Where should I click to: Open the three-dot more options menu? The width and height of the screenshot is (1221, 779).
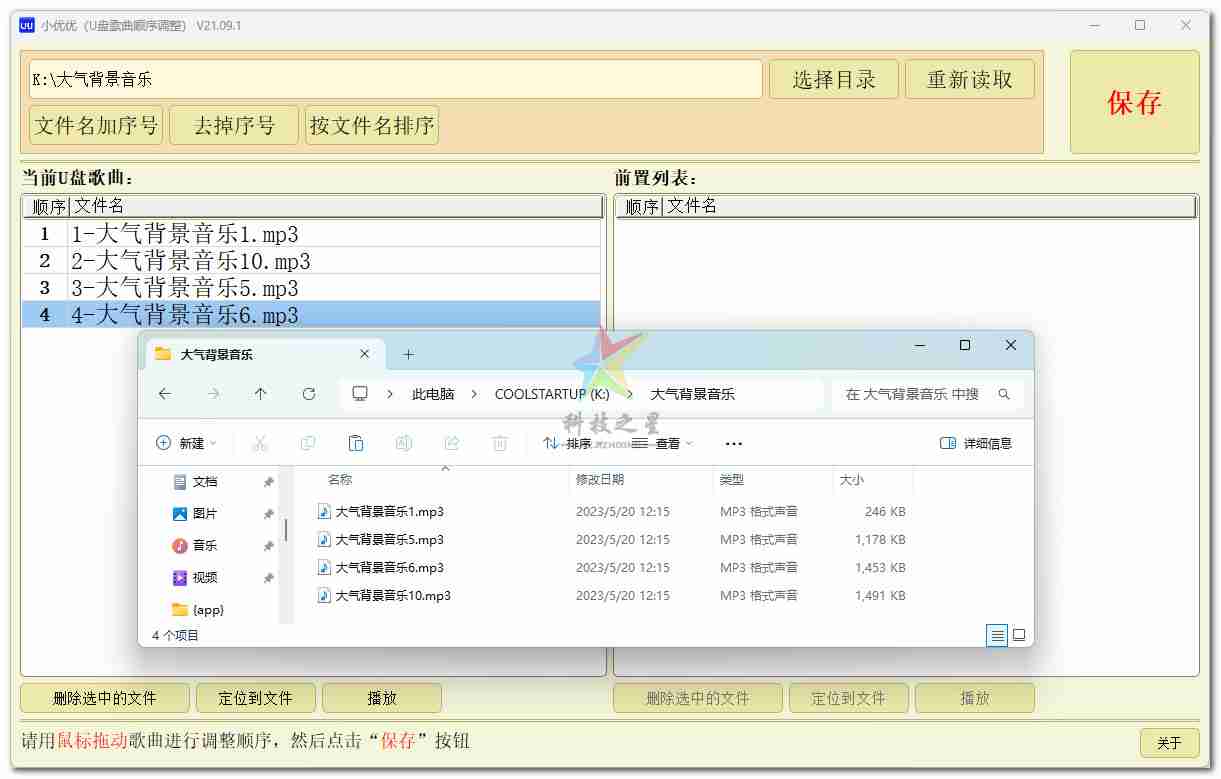[x=734, y=443]
